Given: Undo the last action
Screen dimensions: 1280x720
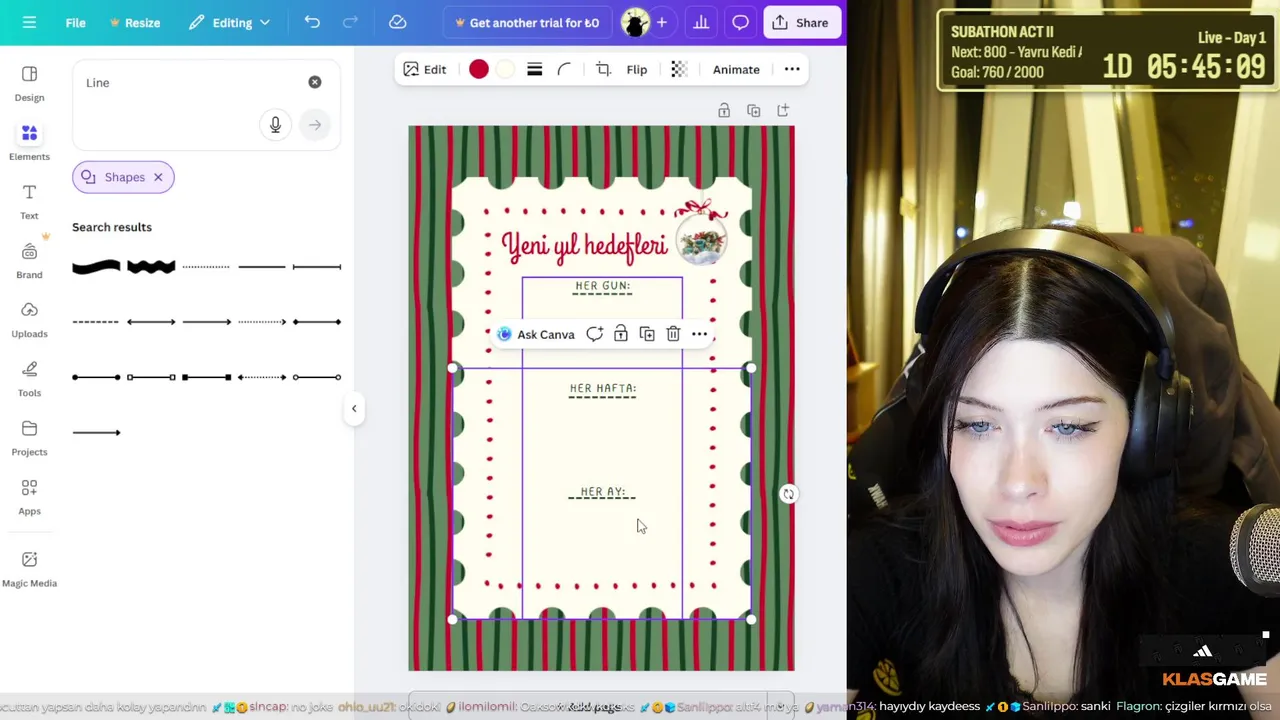Looking at the screenshot, I should coord(312,22).
